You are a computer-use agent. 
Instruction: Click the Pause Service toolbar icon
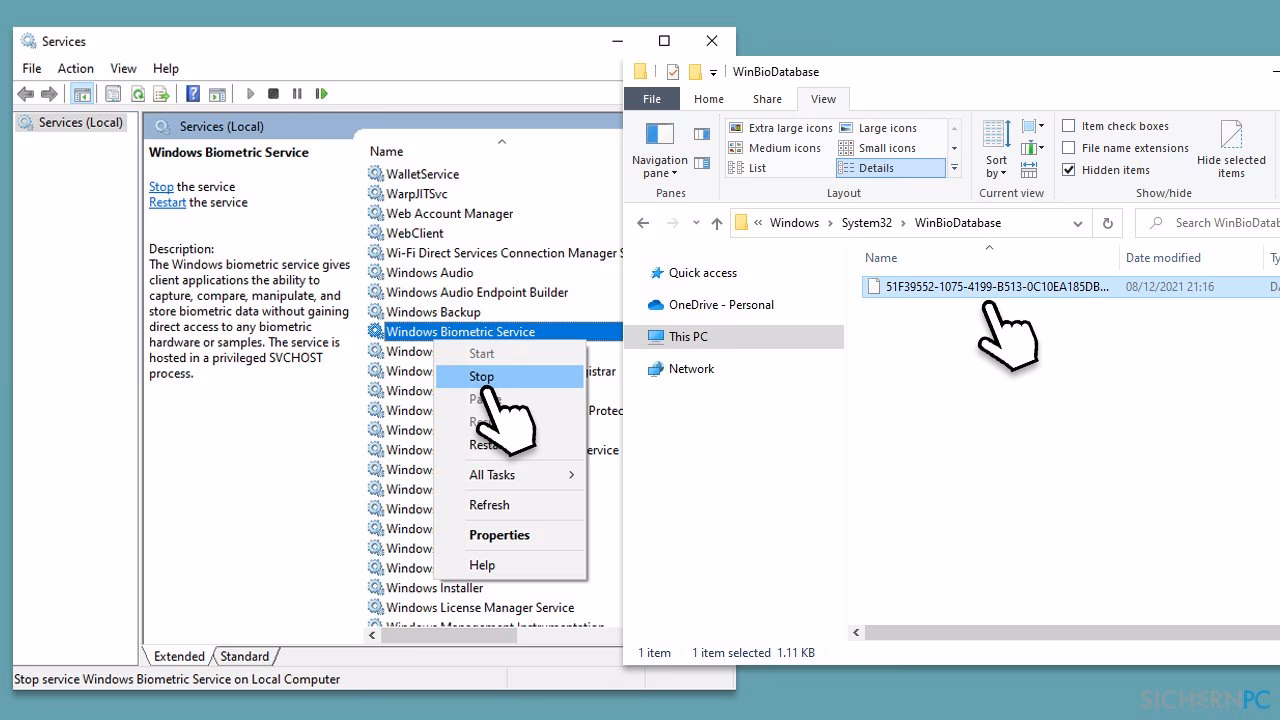click(297, 94)
